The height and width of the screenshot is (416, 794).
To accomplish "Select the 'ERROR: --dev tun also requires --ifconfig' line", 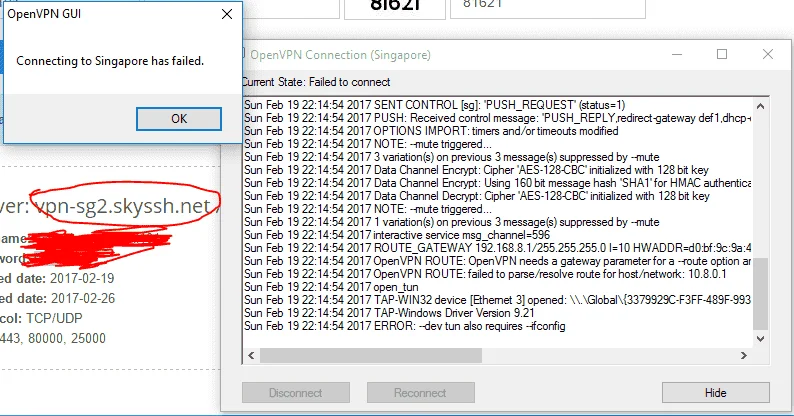I will click(x=405, y=326).
